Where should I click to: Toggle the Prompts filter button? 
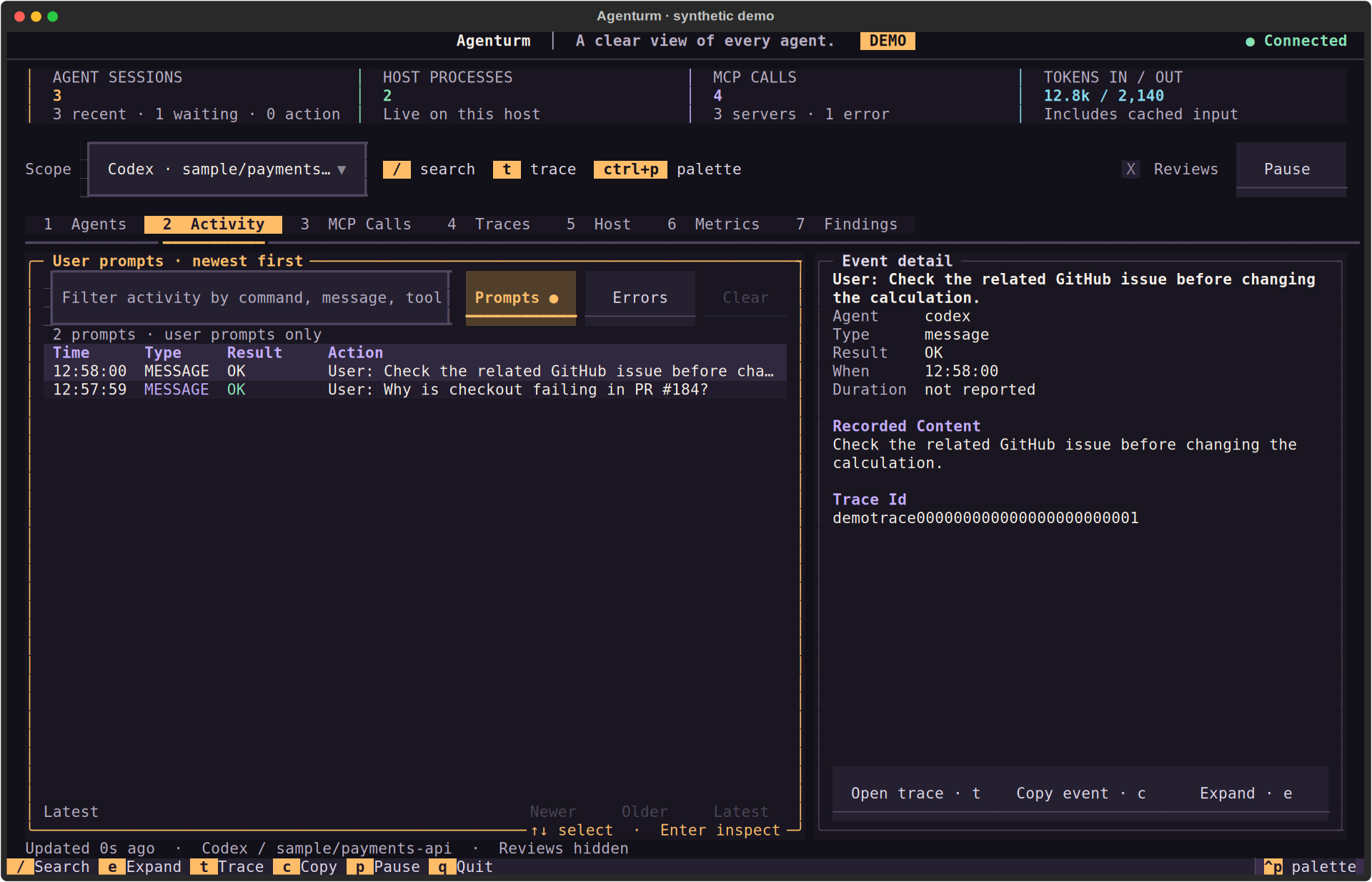coord(520,298)
